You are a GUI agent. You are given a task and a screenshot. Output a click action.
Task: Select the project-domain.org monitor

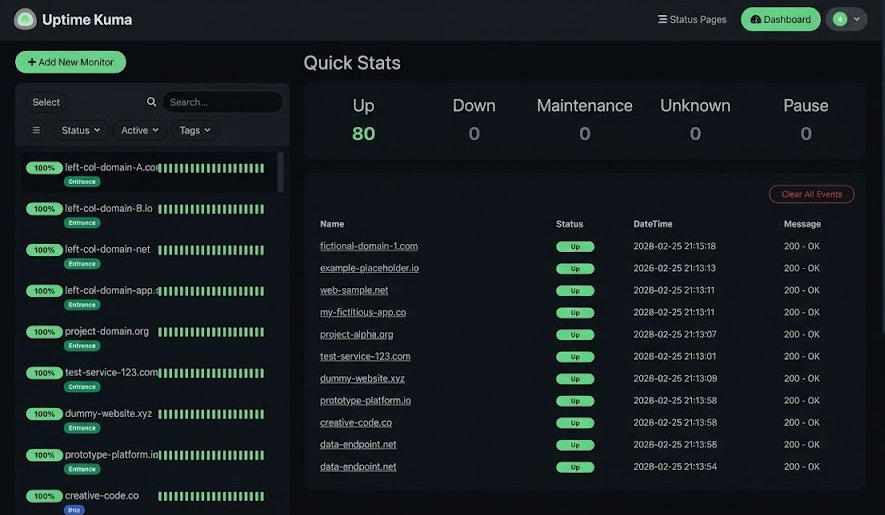pos(149,337)
